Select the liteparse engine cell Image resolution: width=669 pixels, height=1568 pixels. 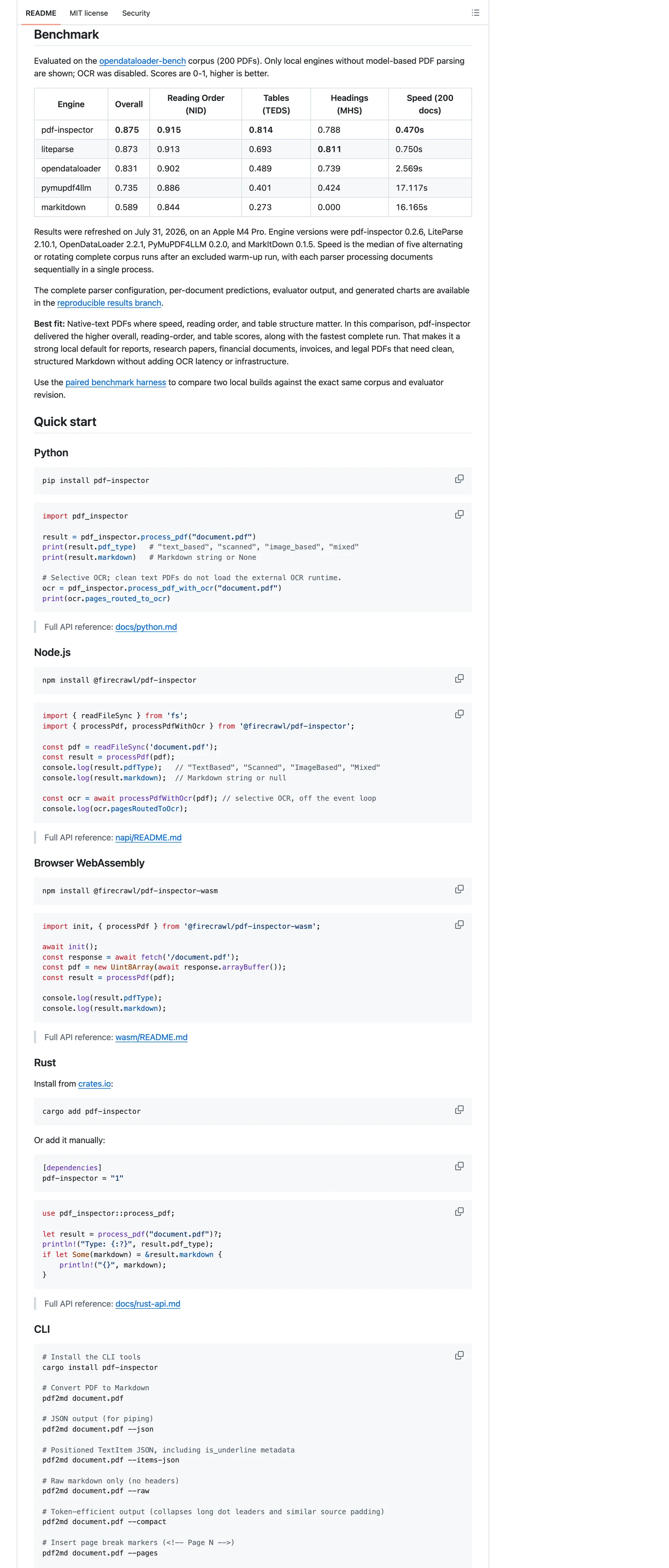click(x=71, y=149)
